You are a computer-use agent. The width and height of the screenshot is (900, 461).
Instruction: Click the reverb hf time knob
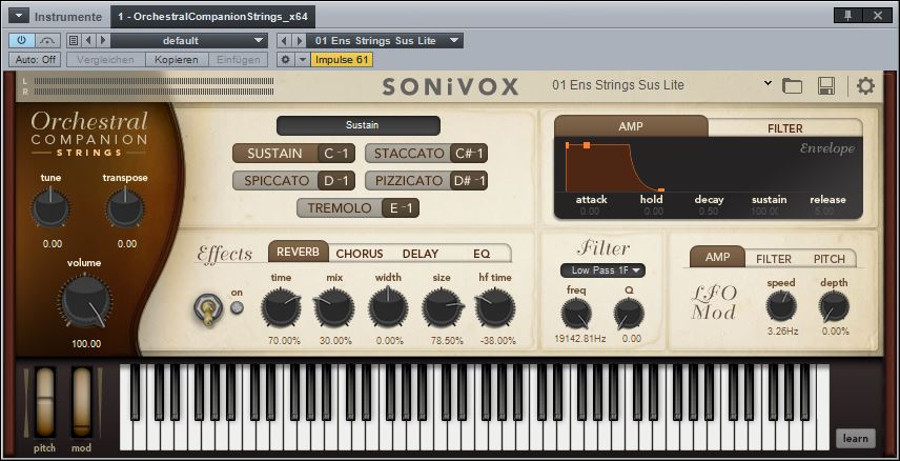[x=495, y=308]
